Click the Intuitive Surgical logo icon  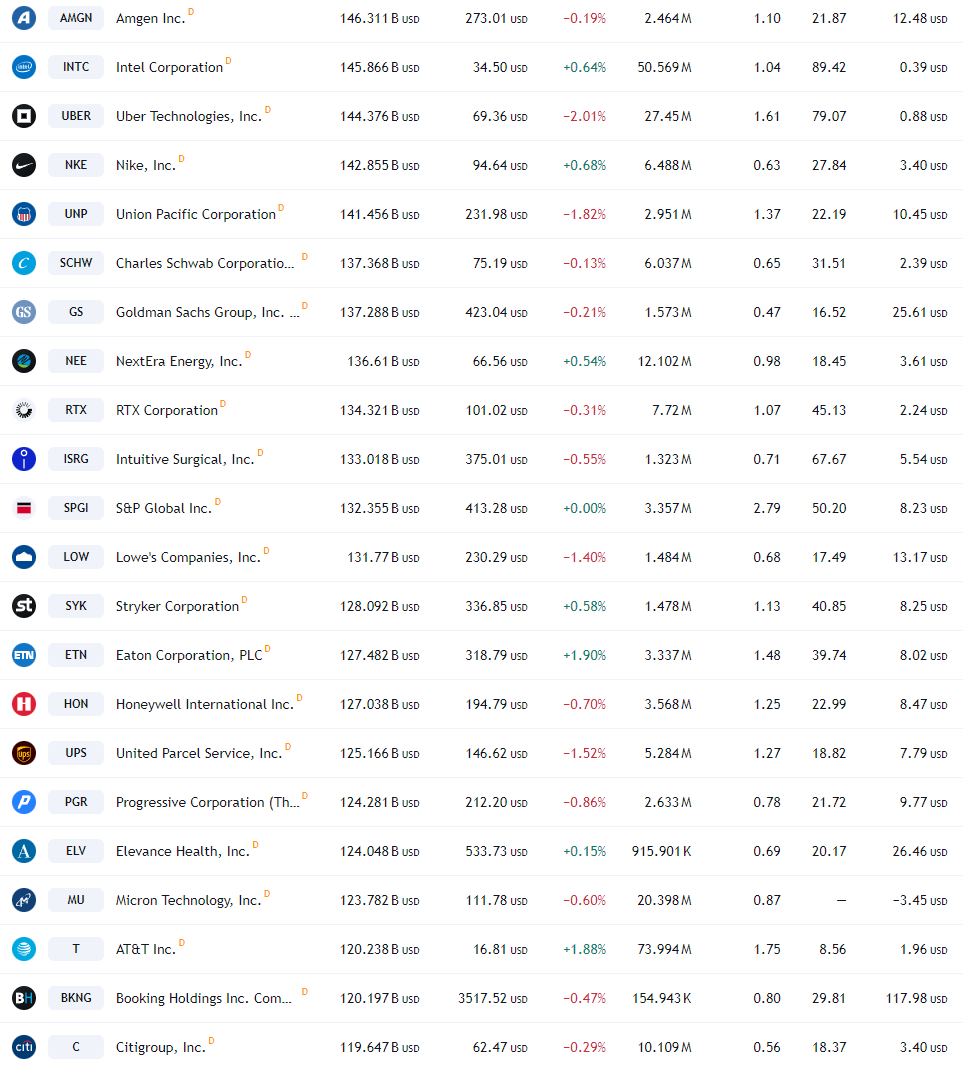(24, 459)
